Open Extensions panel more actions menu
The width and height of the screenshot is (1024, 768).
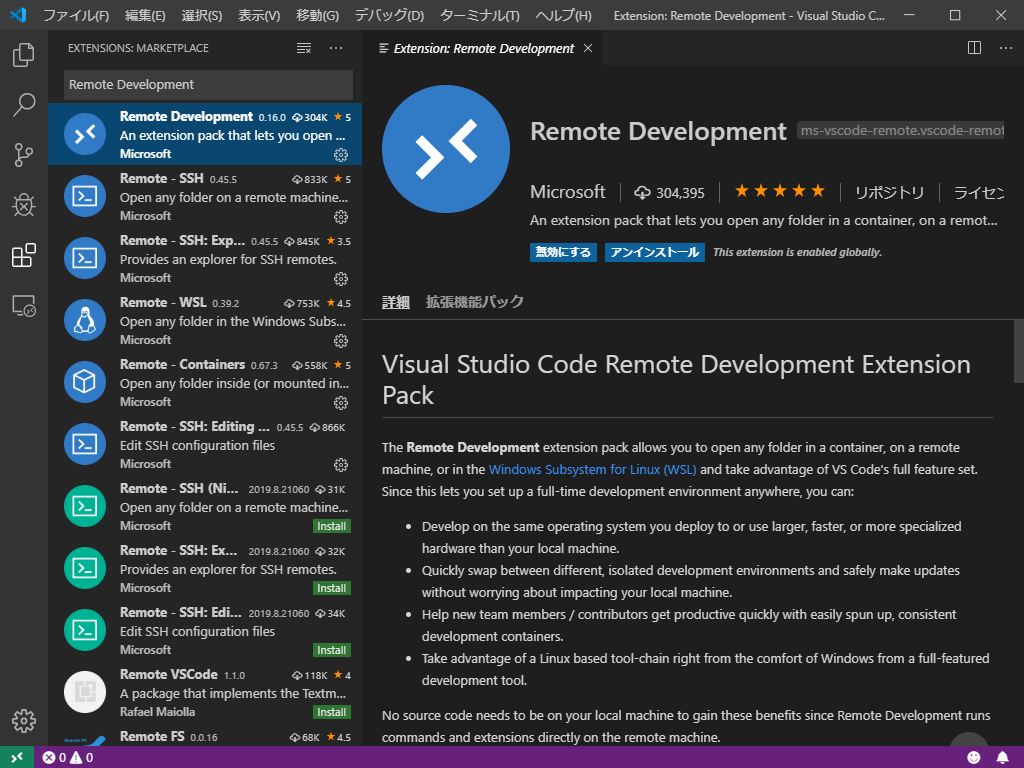pyautogui.click(x=336, y=48)
